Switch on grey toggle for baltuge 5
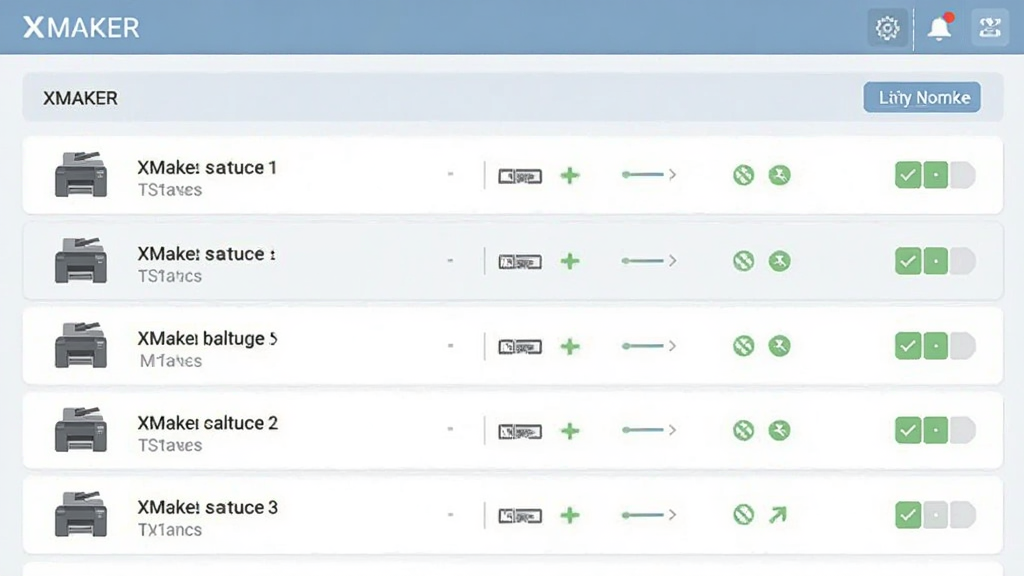Viewport: 1024px width, 576px height. pyautogui.click(x=963, y=345)
